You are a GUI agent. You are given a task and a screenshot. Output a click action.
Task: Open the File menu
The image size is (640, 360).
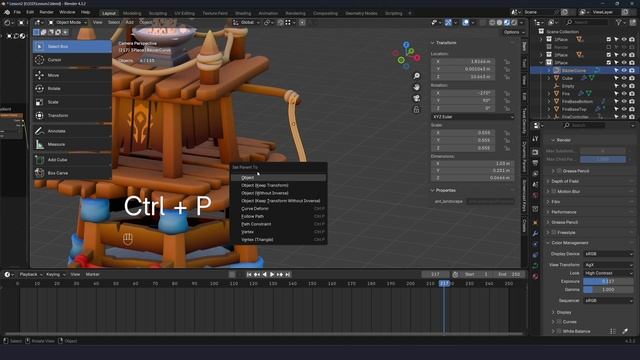17,12
